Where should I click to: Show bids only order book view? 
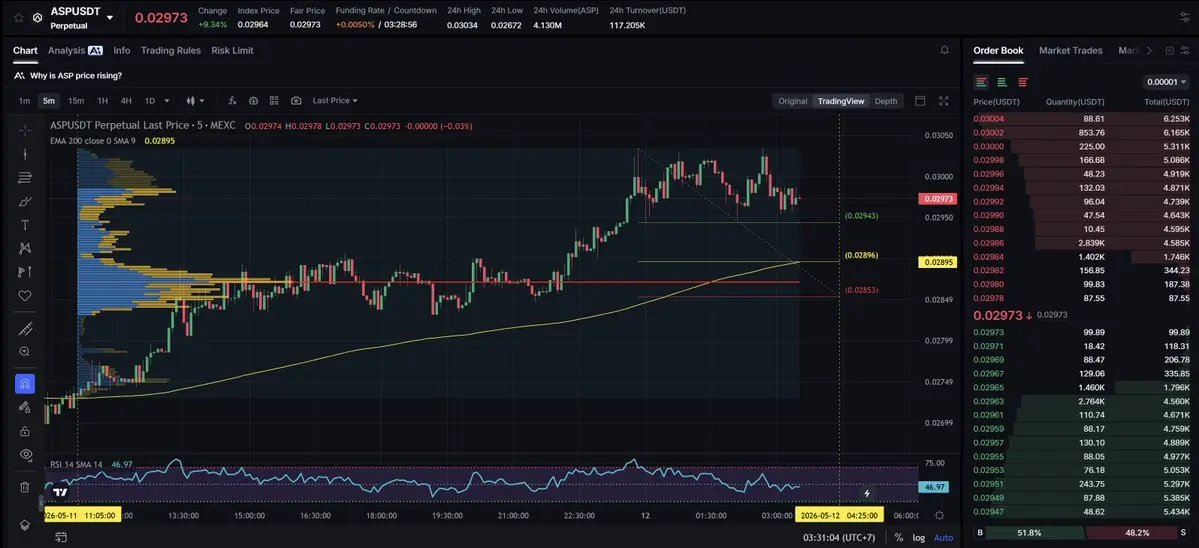(x=1002, y=82)
